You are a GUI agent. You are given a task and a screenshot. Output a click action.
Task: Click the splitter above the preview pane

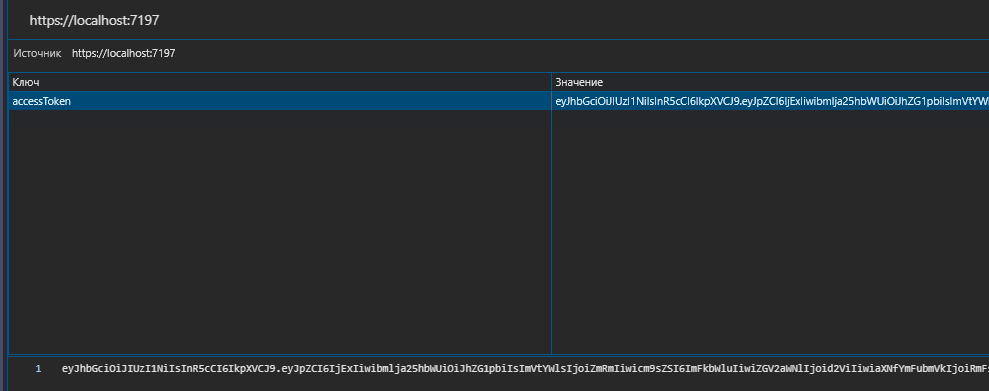(x=498, y=354)
